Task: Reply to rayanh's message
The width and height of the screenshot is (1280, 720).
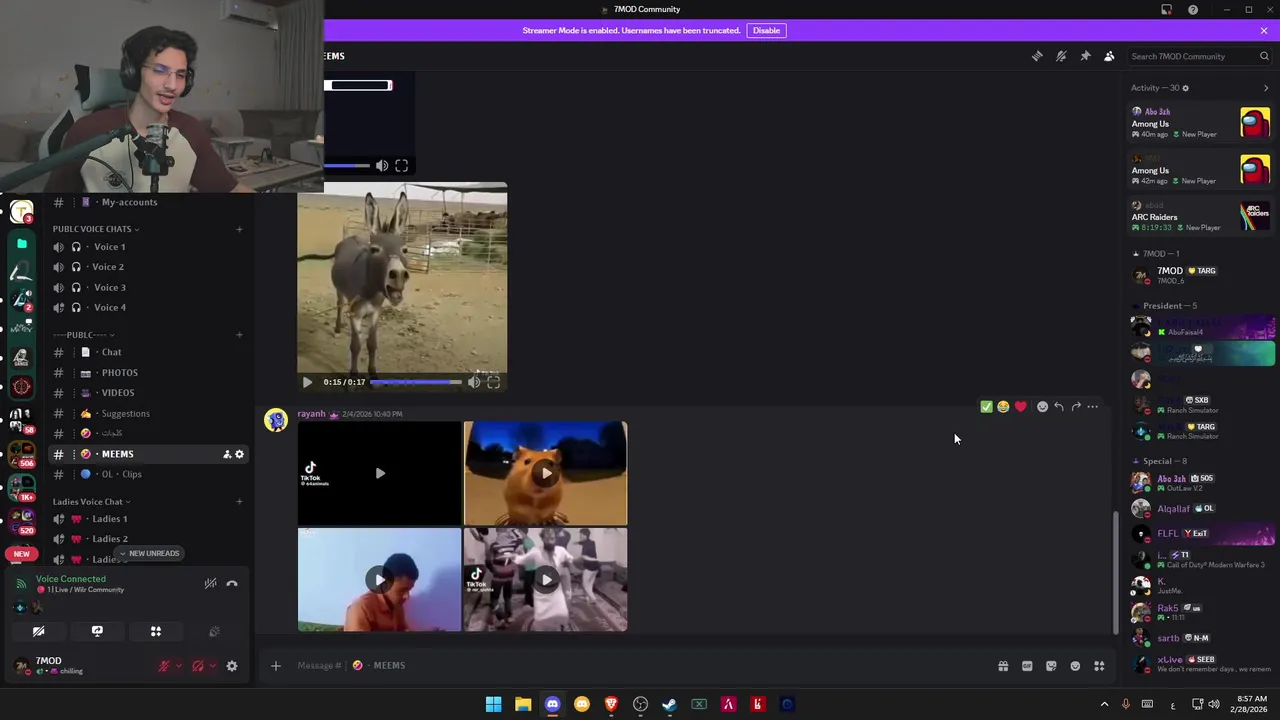Action: coord(1059,407)
